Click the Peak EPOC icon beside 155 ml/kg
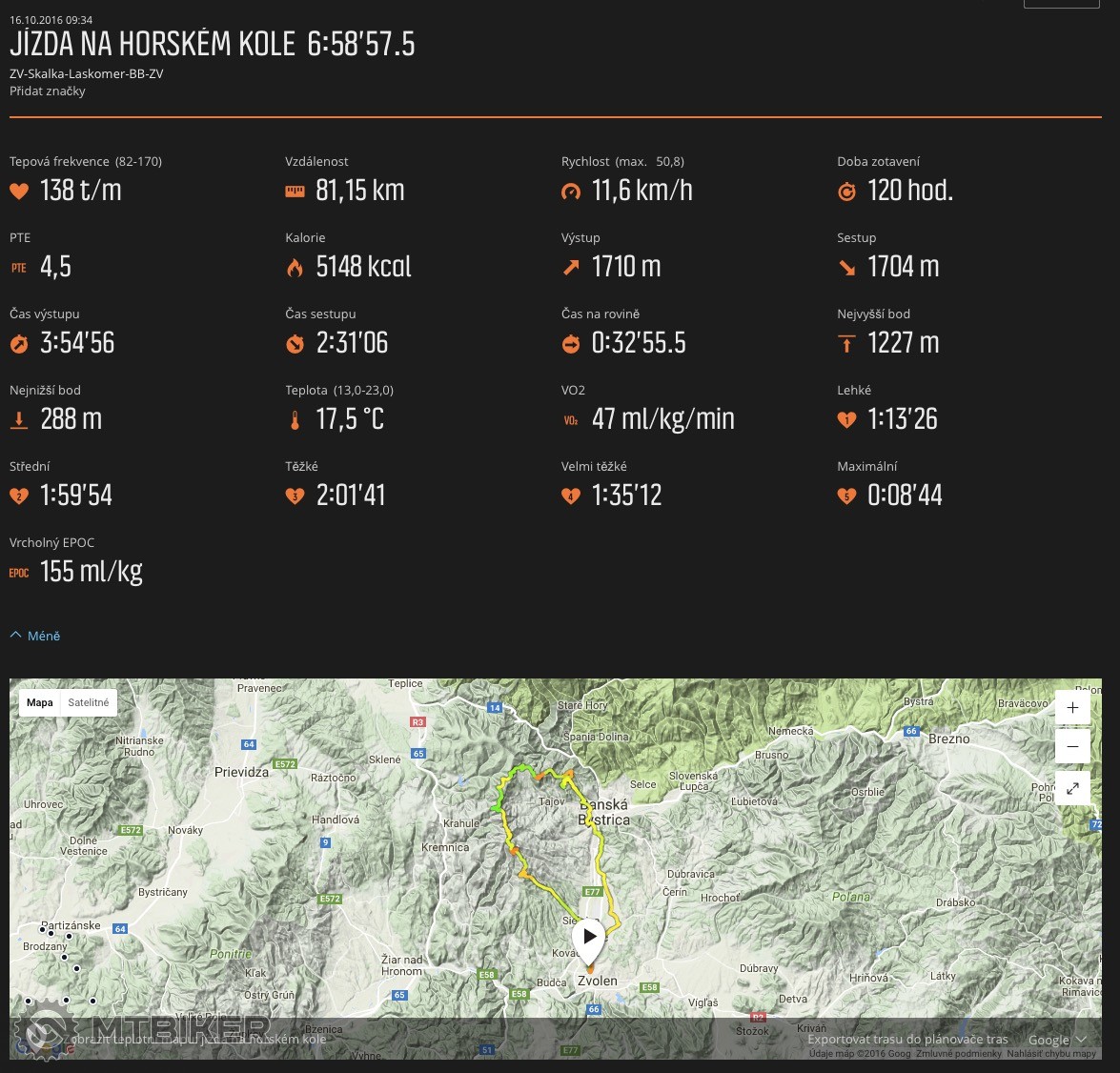The image size is (1120, 1073). pos(19,573)
